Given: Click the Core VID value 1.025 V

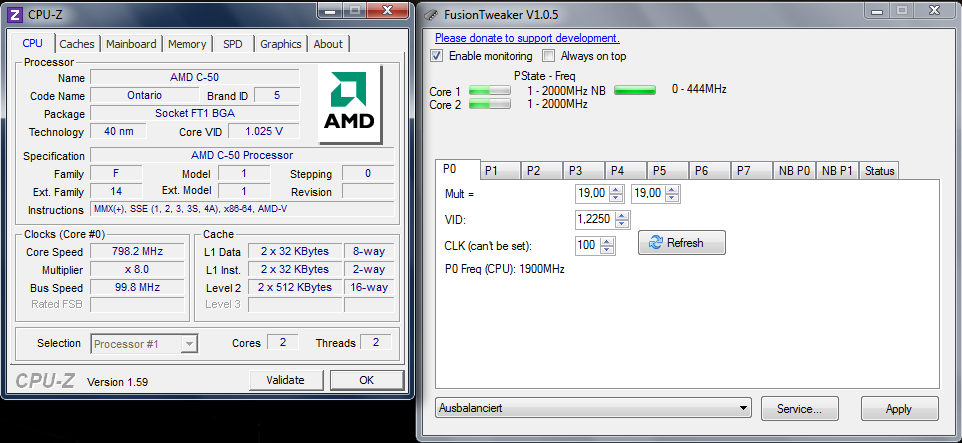Looking at the screenshot, I should coord(264,131).
